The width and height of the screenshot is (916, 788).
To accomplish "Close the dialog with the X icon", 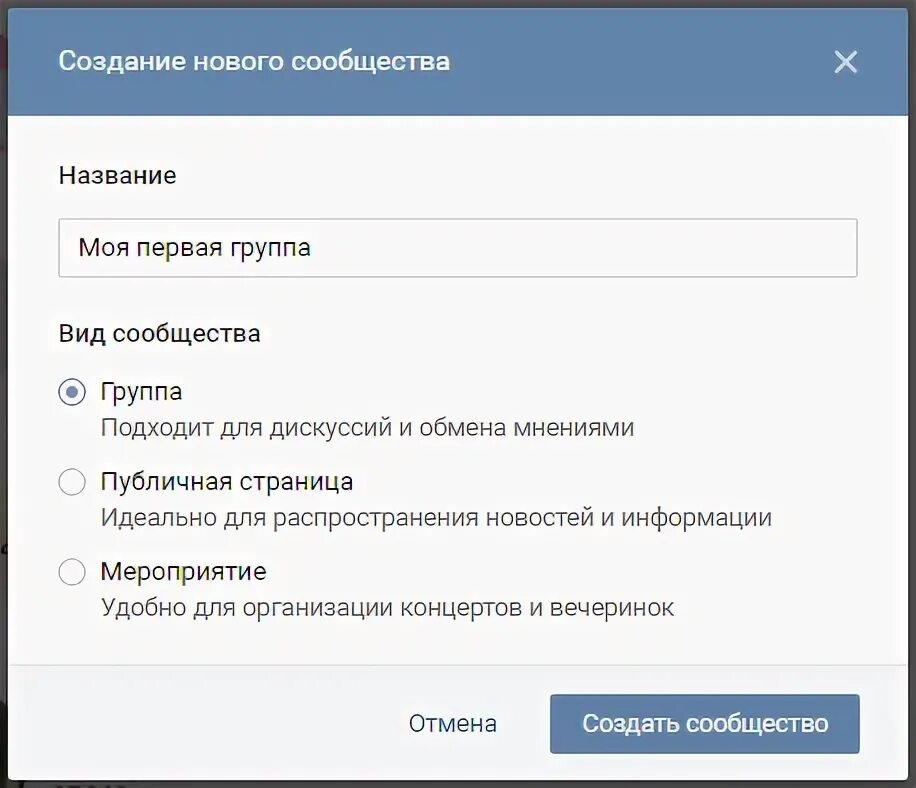I will (x=845, y=62).
